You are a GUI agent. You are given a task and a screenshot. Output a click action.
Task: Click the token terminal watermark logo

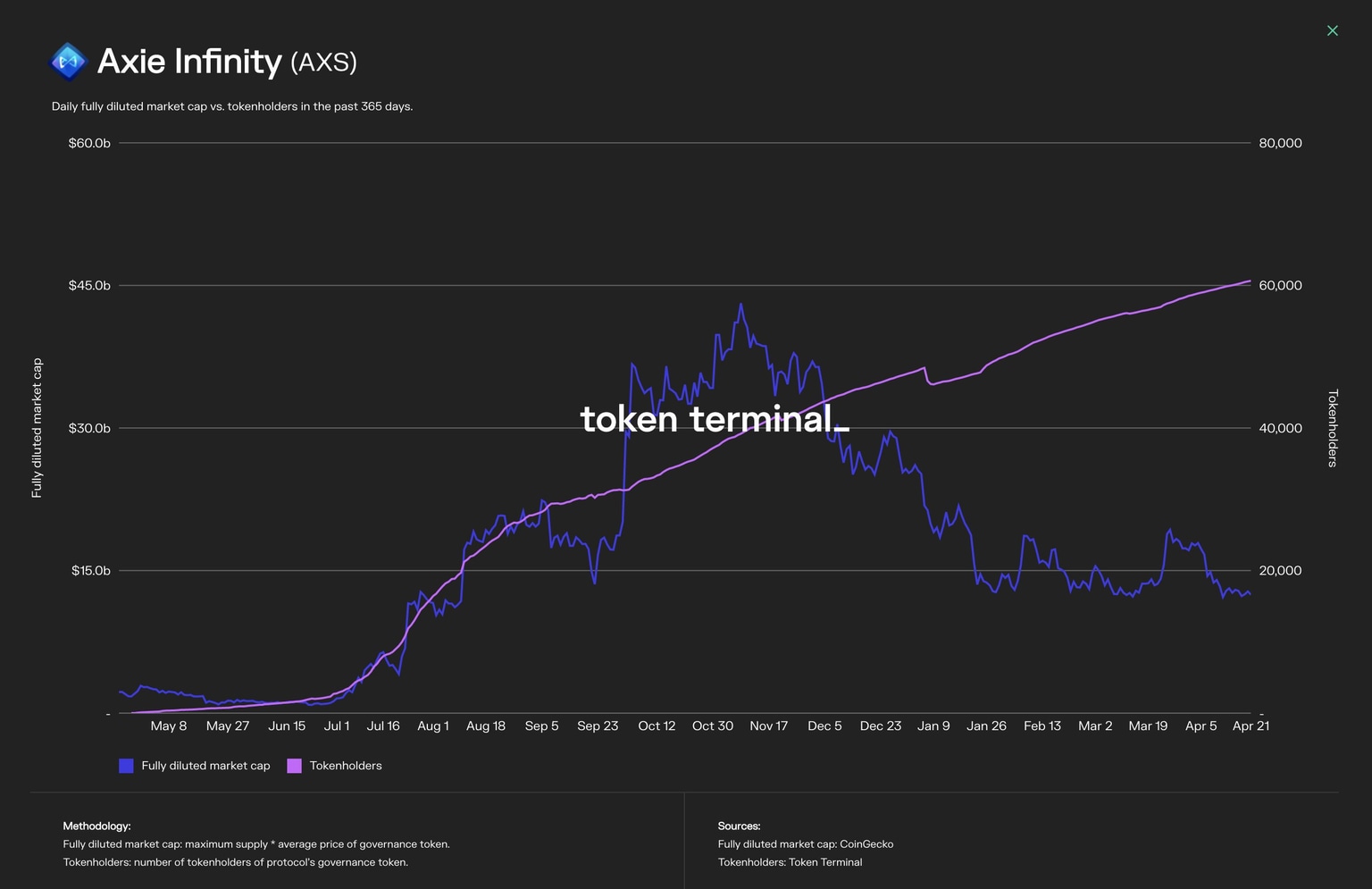(714, 419)
